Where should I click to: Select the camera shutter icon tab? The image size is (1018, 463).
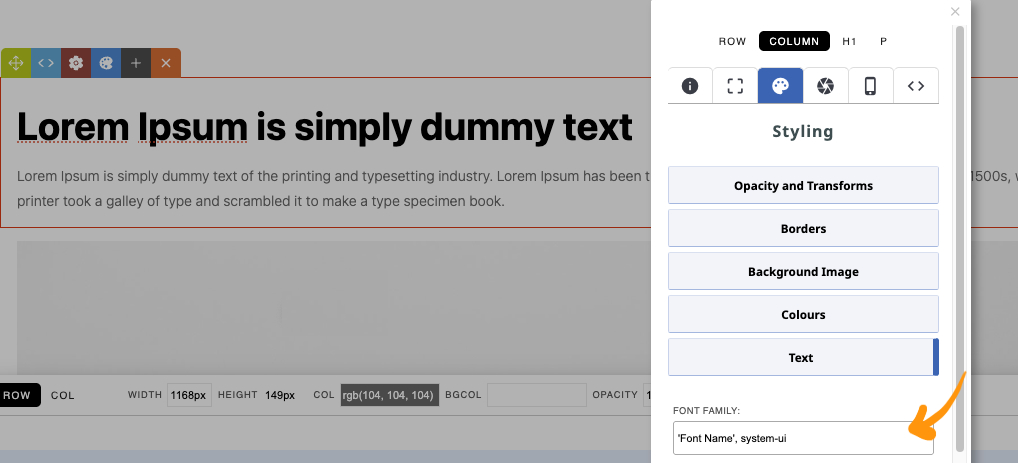click(x=825, y=86)
